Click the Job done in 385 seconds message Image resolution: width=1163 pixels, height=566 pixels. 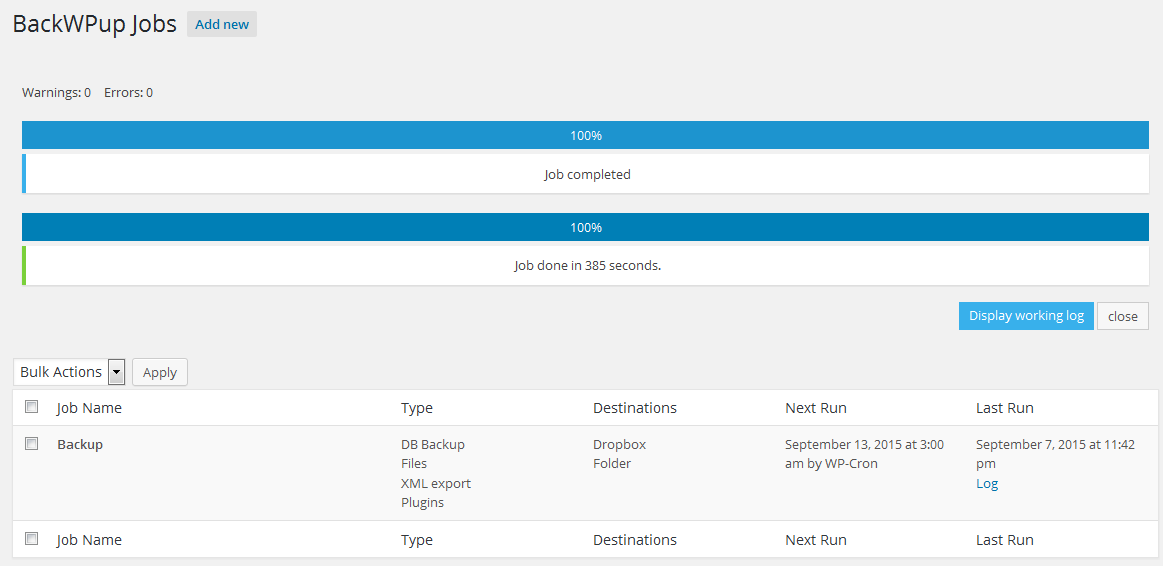tap(587, 266)
